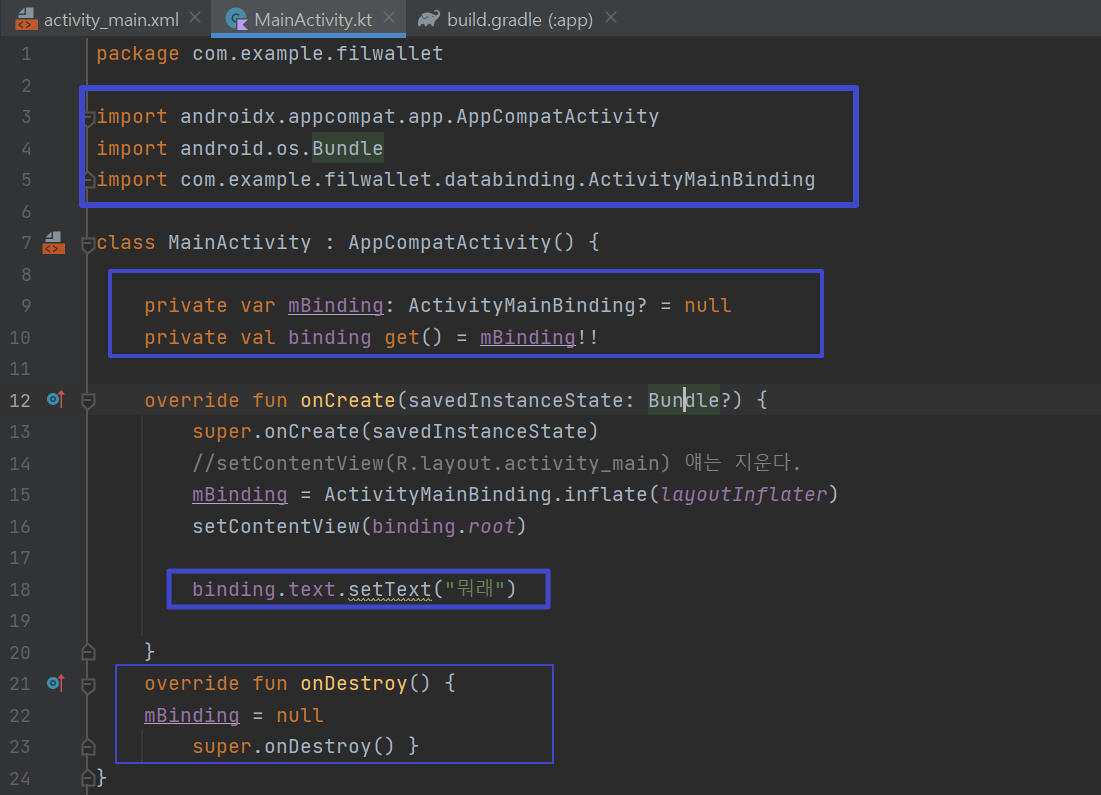The width and height of the screenshot is (1101, 795).
Task: Collapse the onCreate function fold on line 12
Action: click(88, 401)
